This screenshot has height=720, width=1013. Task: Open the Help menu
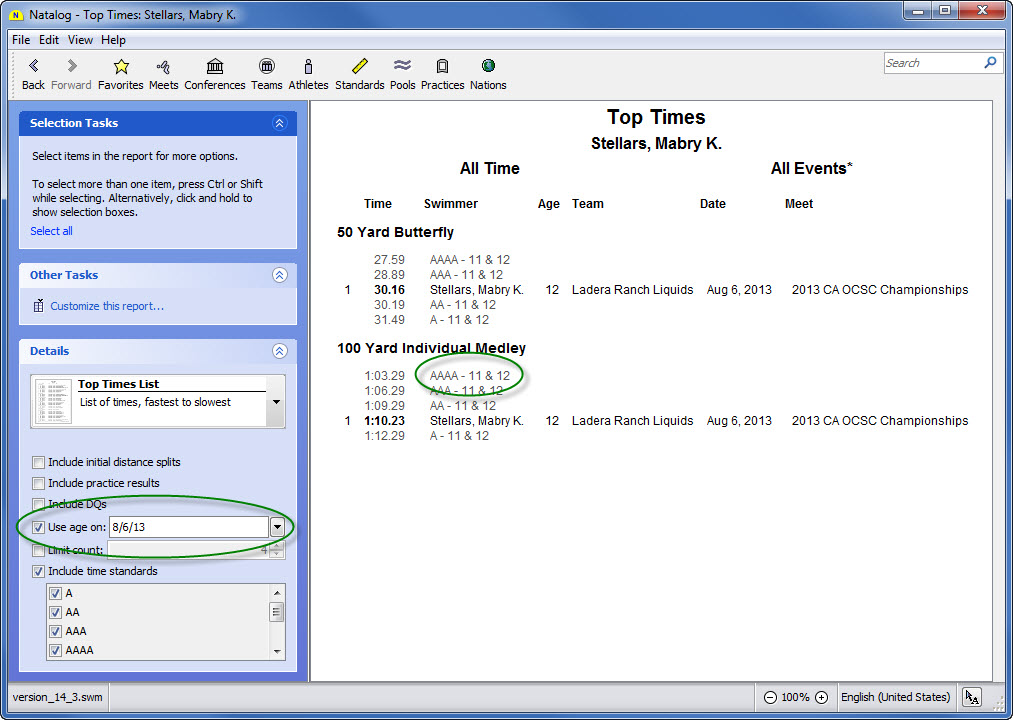coord(113,40)
